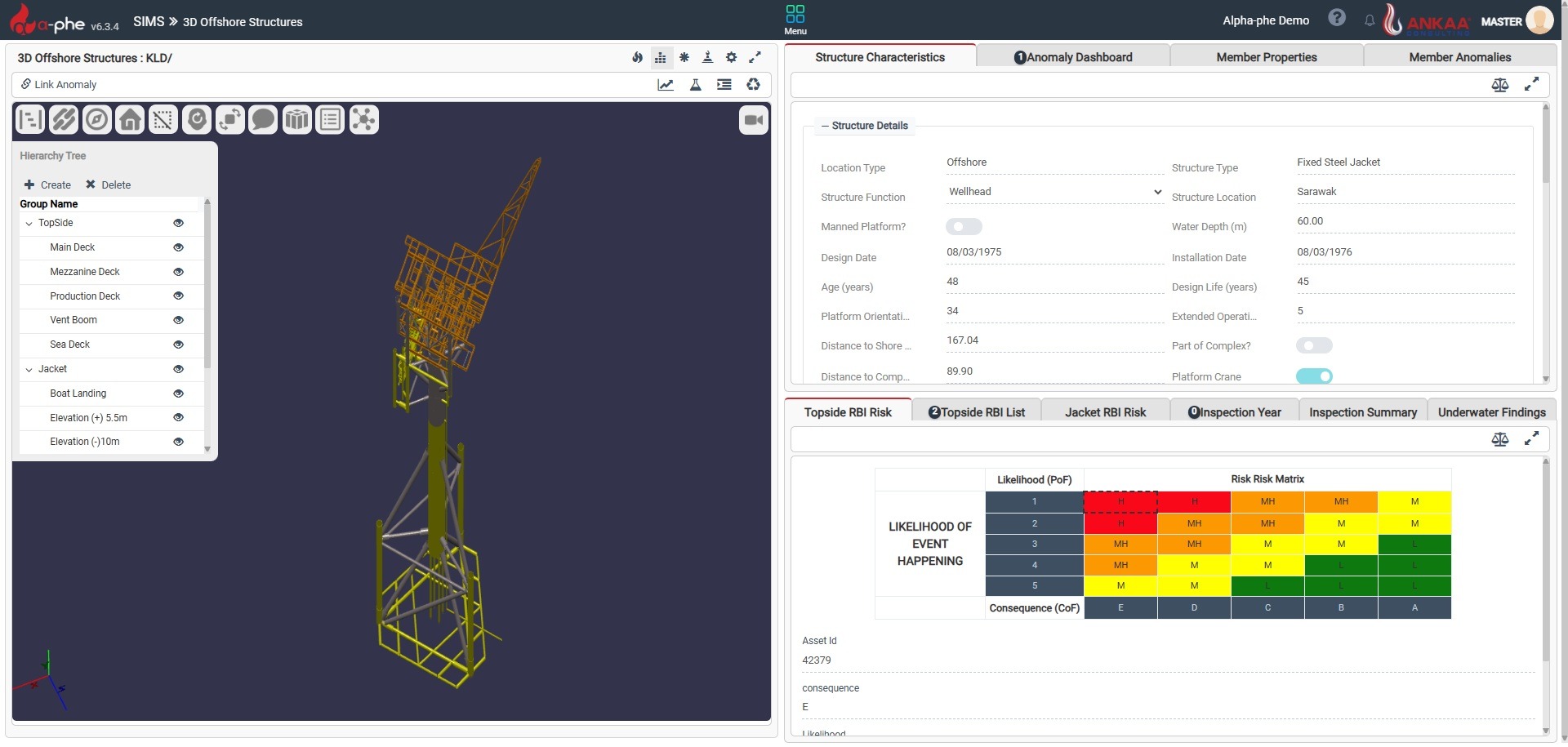Screen dimensions: 1568x747
Task: Click the video camera icon in viewer
Action: [753, 120]
